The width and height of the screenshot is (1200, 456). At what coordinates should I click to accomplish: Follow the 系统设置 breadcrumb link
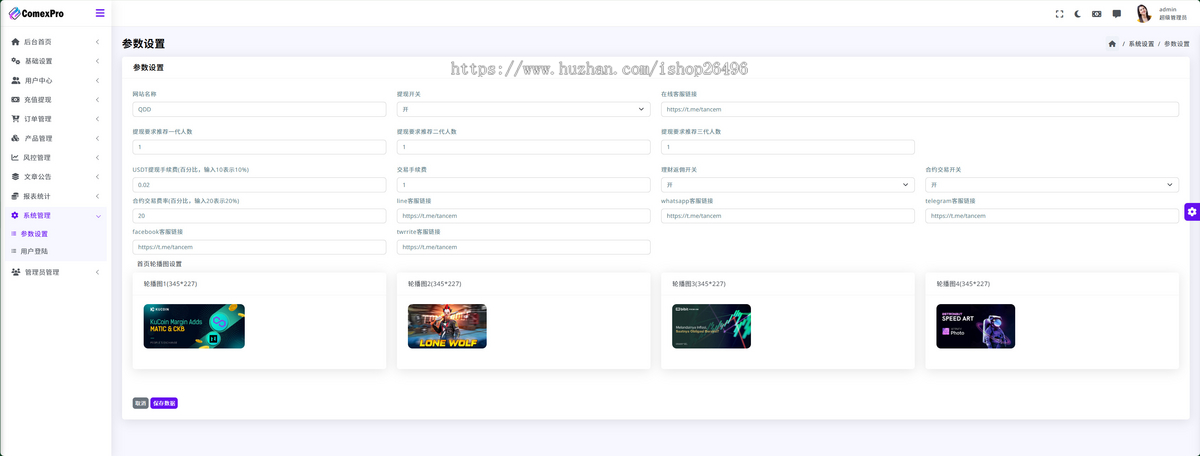point(1141,44)
